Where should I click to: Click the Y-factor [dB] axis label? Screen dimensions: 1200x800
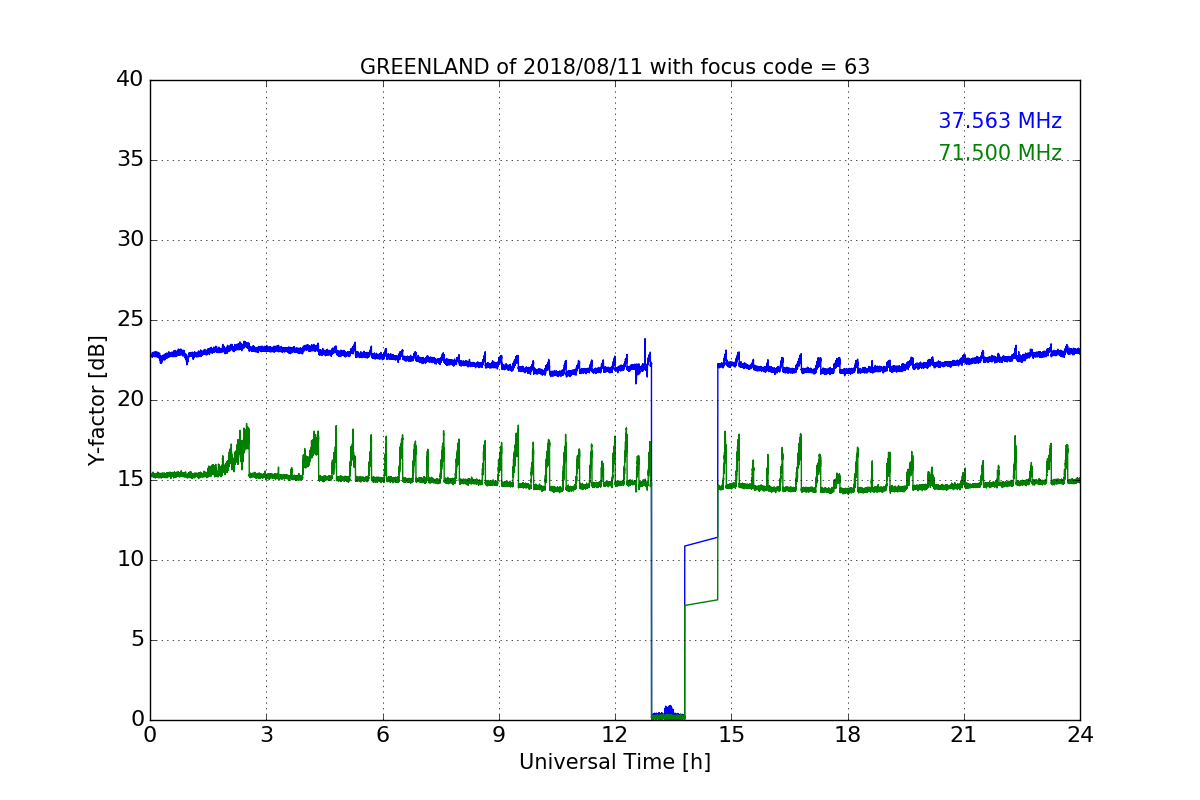click(x=96, y=400)
